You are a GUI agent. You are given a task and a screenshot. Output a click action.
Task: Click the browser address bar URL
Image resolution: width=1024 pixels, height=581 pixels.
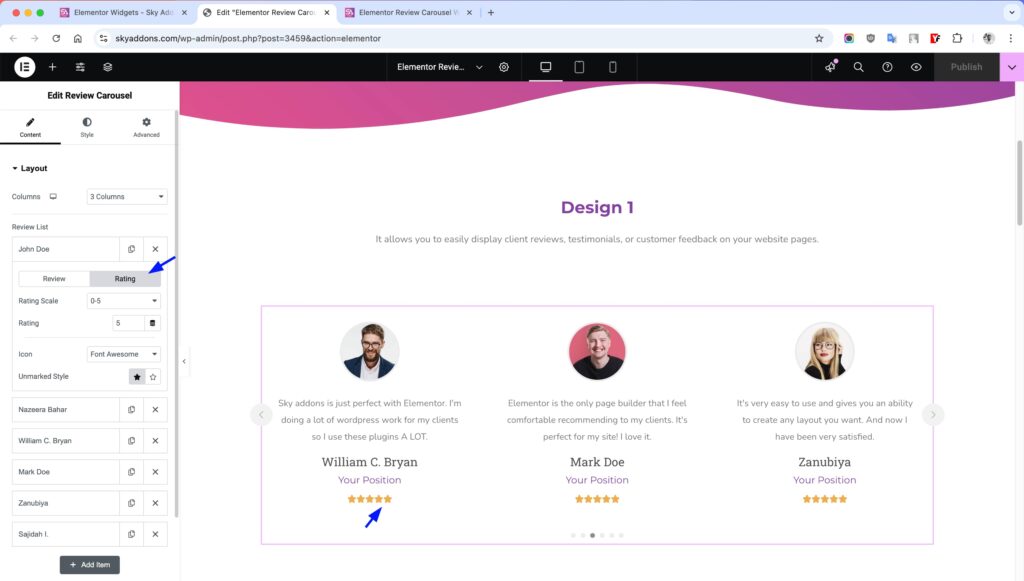point(248,39)
